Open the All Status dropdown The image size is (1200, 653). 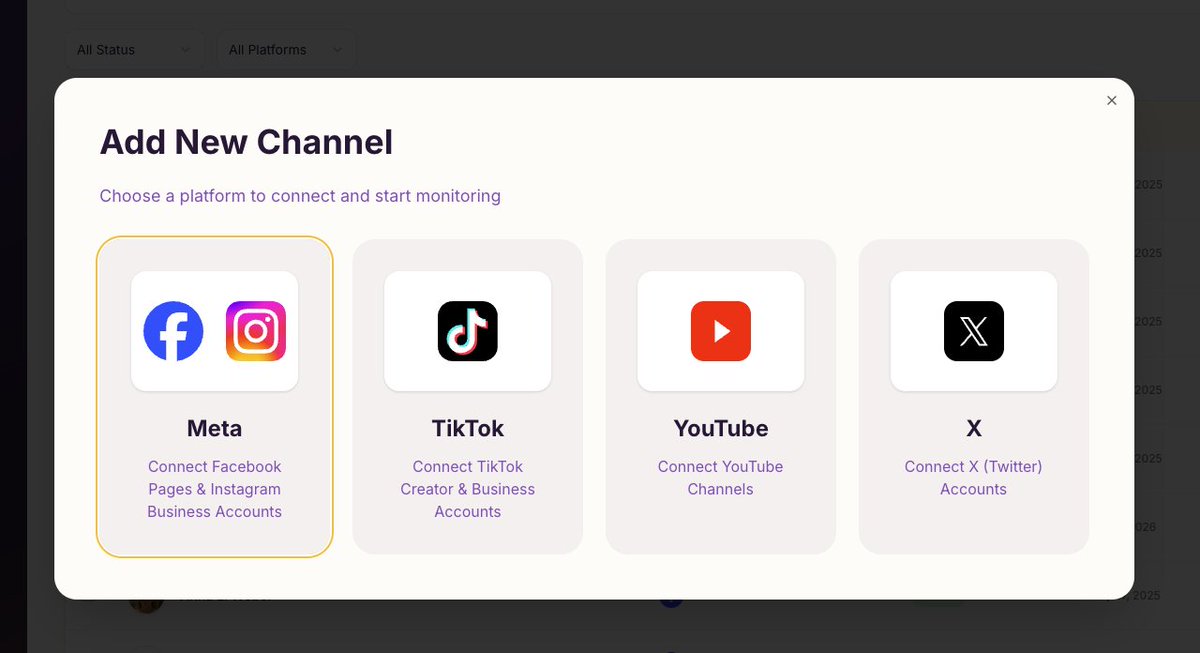coord(134,50)
